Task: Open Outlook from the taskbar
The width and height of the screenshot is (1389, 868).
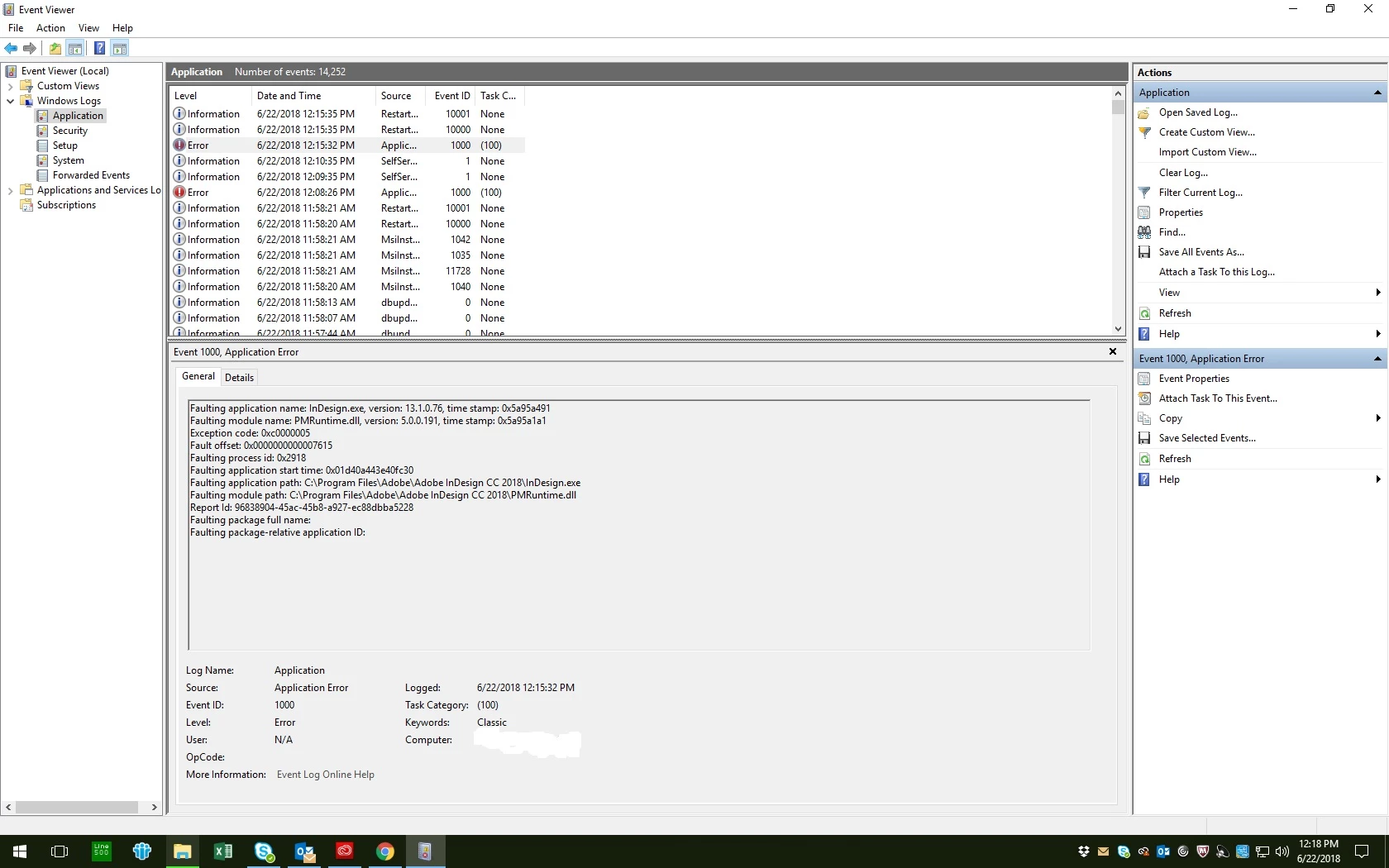Action: coord(304,851)
